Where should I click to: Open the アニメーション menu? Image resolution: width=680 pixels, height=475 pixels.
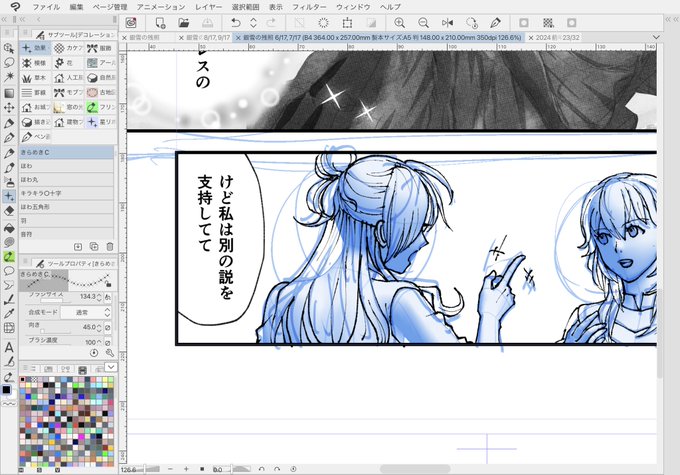tap(160, 7)
